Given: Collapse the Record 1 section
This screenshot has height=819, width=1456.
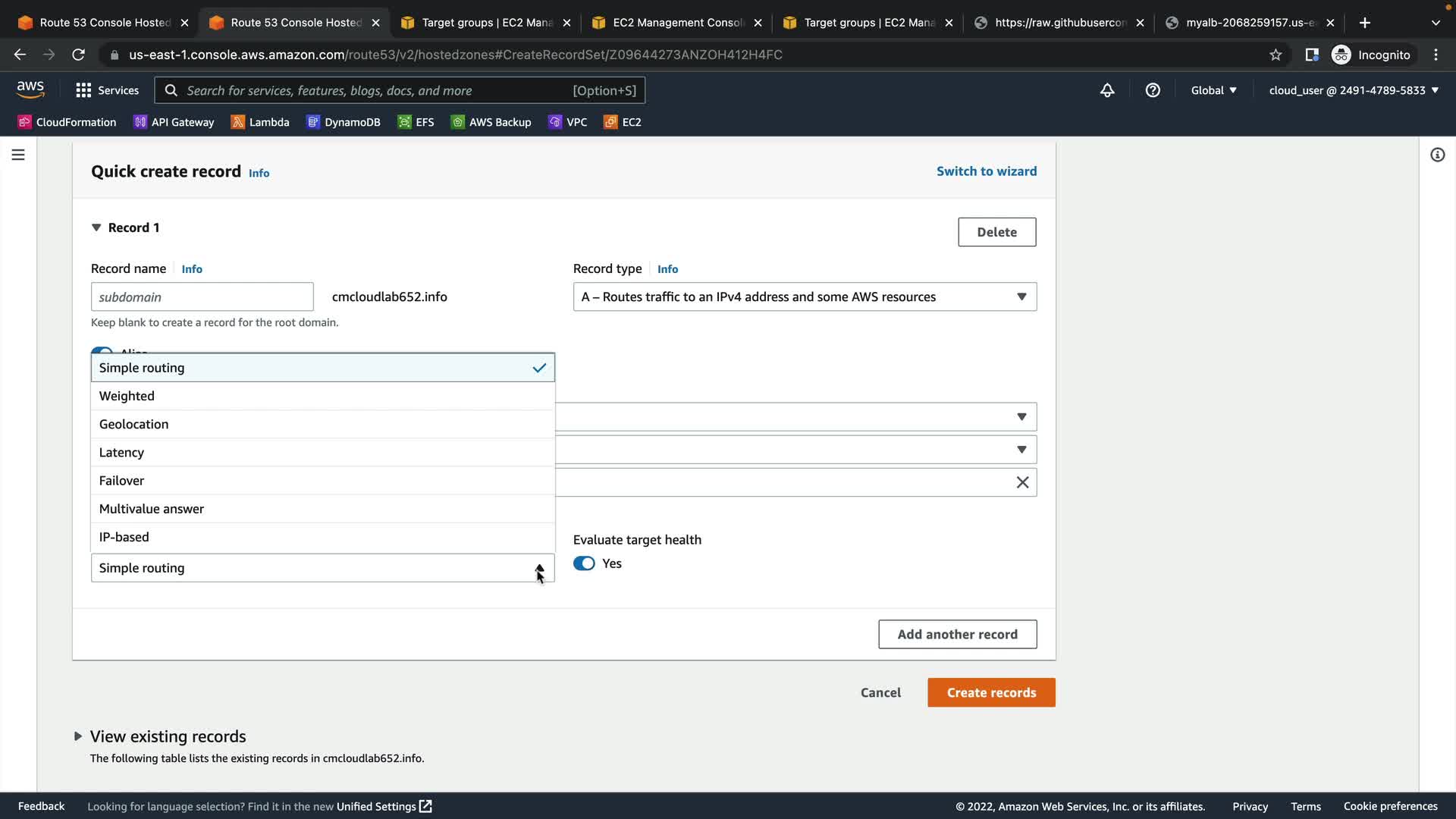Looking at the screenshot, I should click(x=96, y=227).
